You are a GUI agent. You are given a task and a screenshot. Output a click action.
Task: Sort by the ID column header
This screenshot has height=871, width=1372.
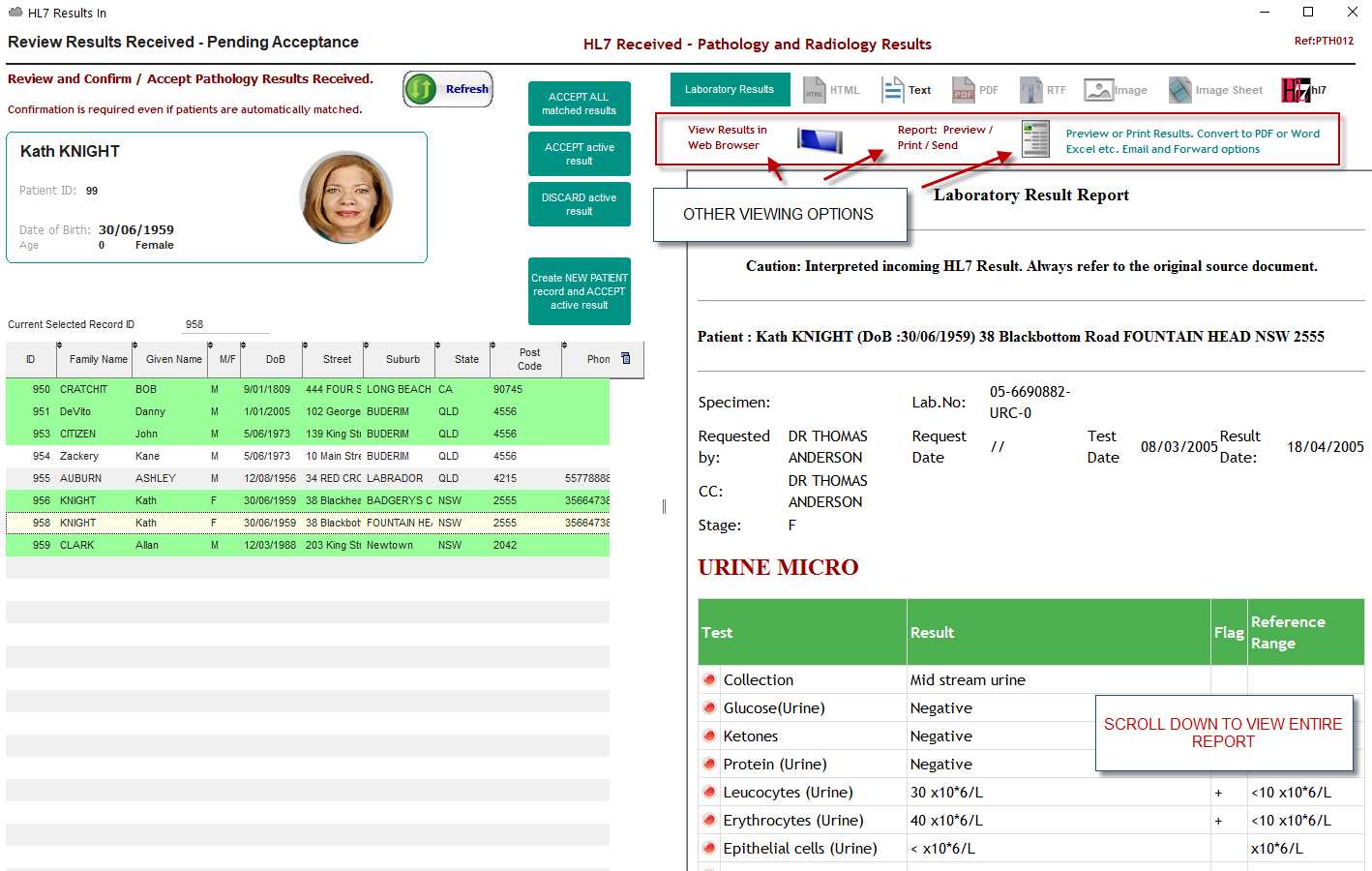click(x=31, y=359)
